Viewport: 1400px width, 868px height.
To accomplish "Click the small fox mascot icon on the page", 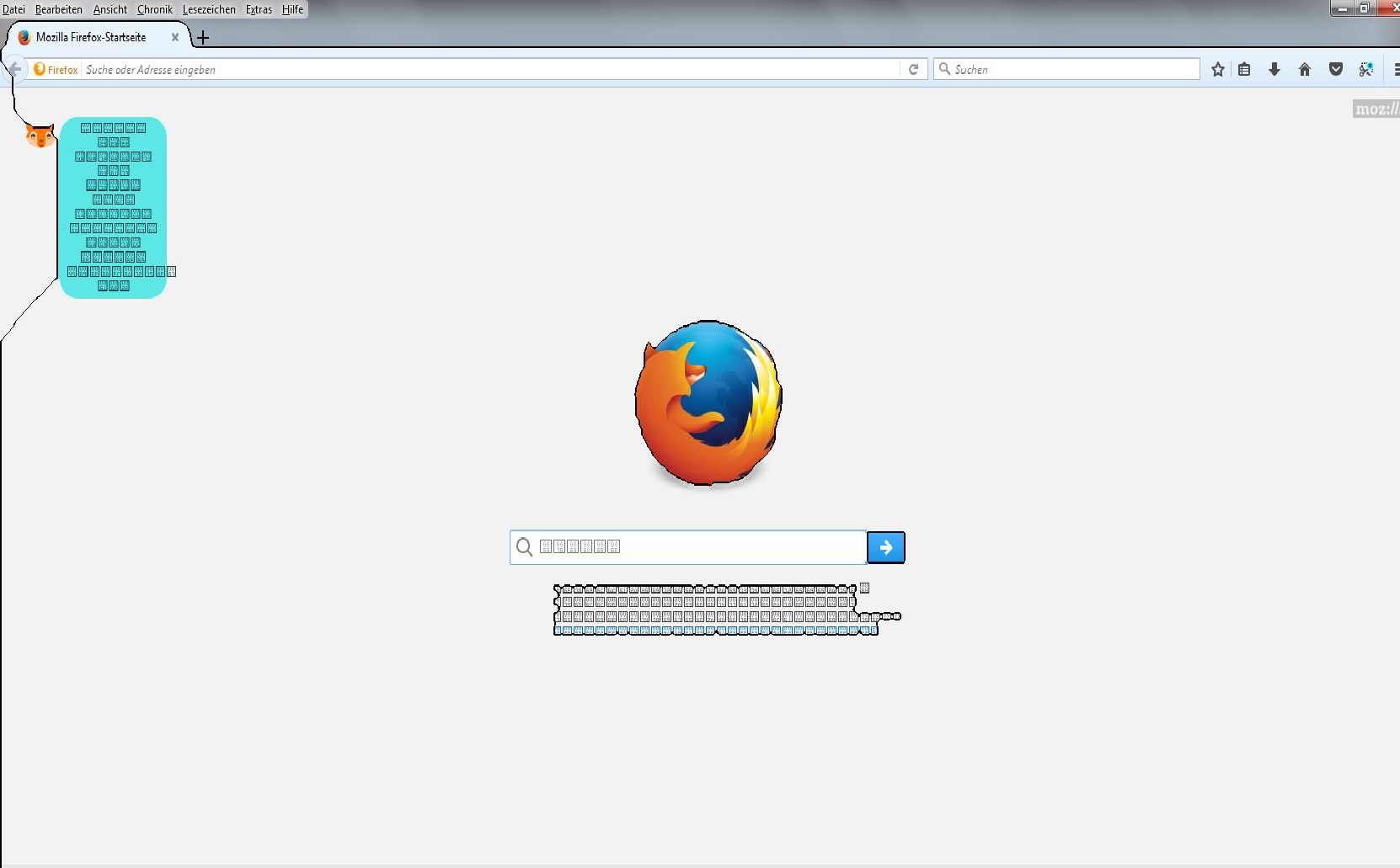I will (40, 135).
